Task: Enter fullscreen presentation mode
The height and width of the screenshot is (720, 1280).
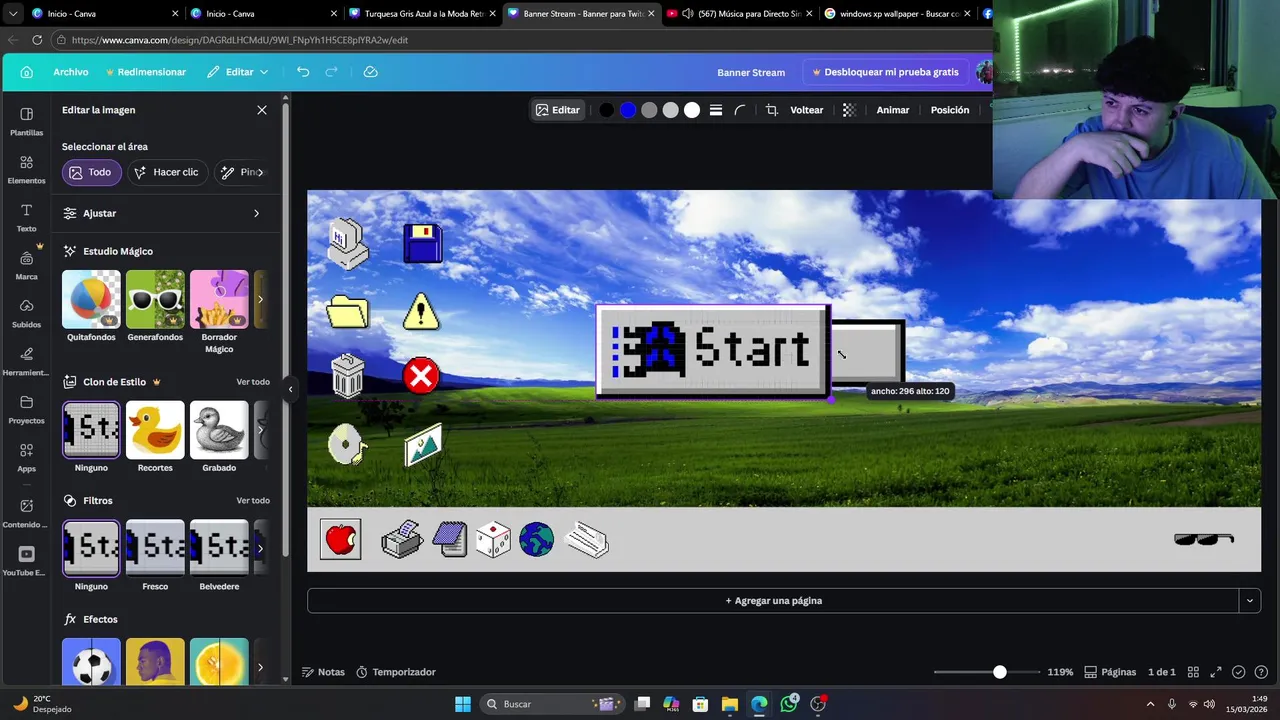Action: pyautogui.click(x=1216, y=672)
